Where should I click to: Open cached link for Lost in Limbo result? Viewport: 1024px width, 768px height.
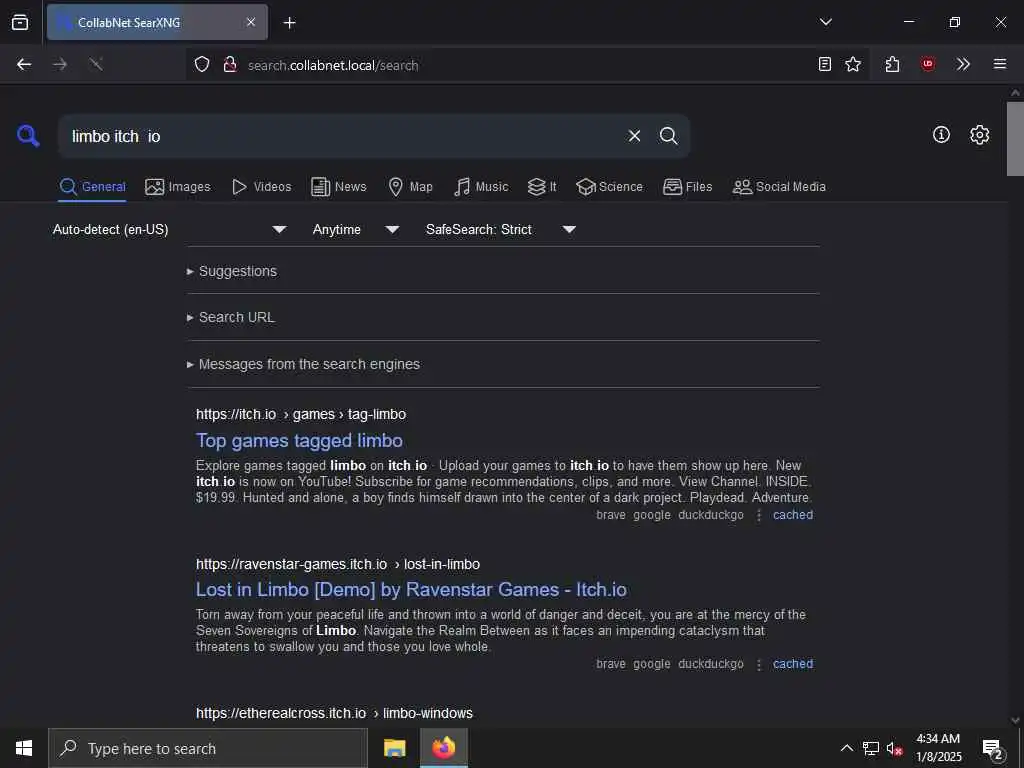click(793, 664)
